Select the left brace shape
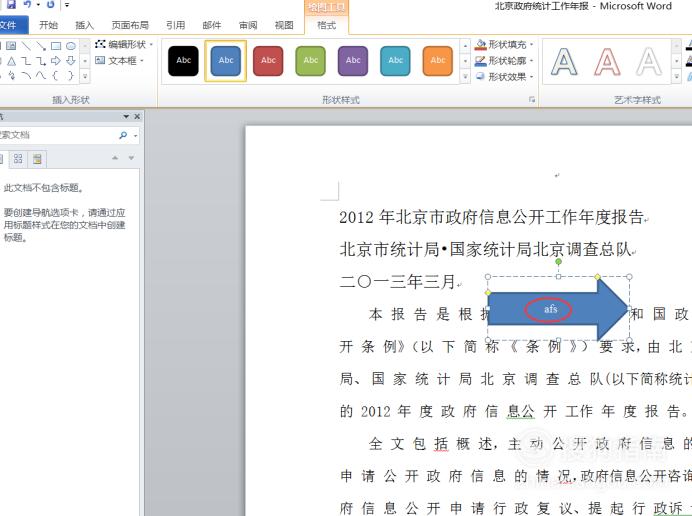The height and width of the screenshot is (516, 692). [x=55, y=75]
